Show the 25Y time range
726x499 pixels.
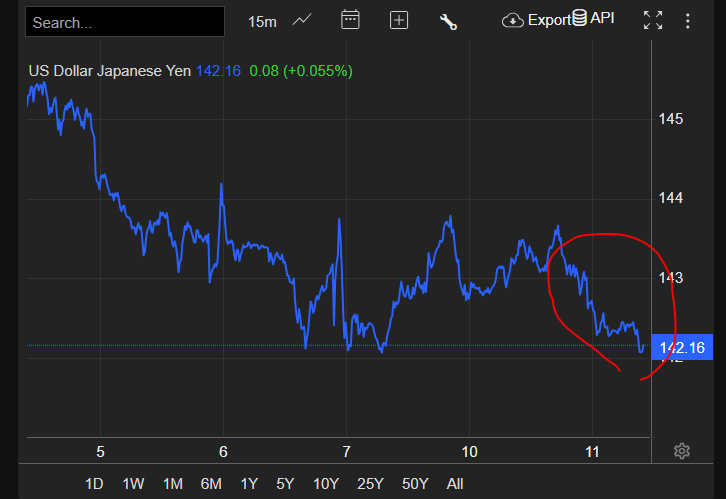click(x=370, y=484)
